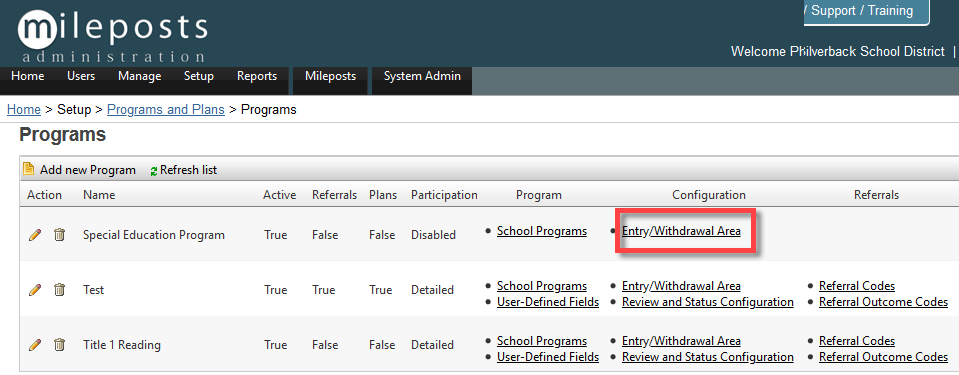959x375 pixels.
Task: Click the trash icon for Test program
Action: [59, 289]
